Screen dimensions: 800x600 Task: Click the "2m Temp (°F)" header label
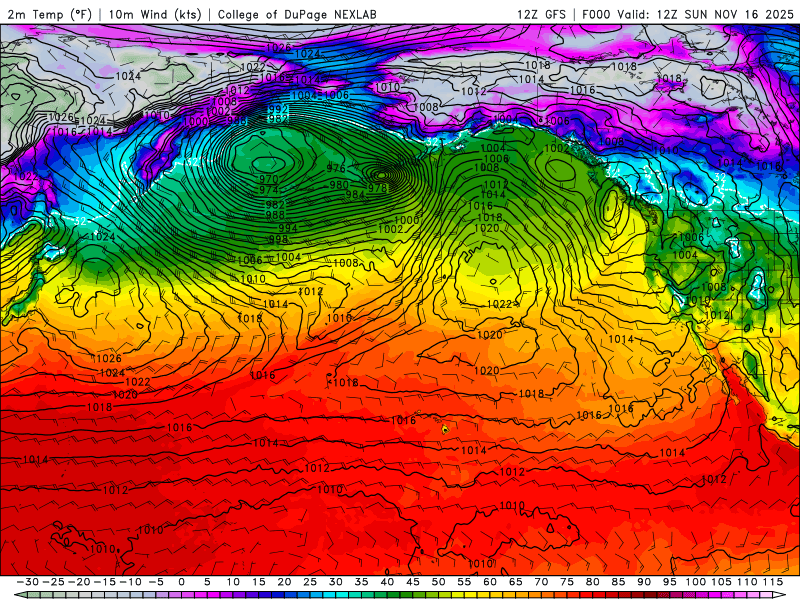(50, 14)
